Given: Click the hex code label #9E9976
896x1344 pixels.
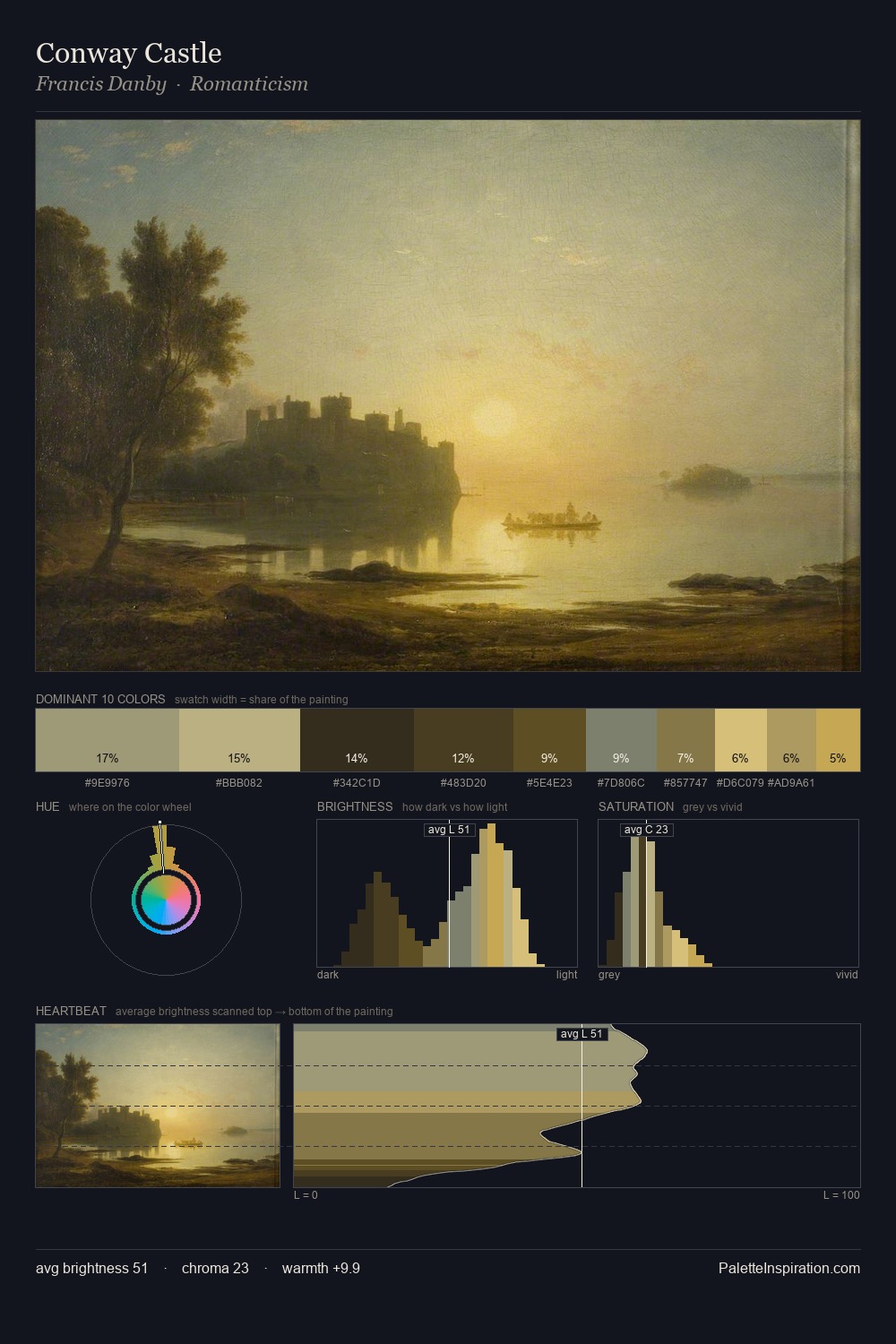Looking at the screenshot, I should (108, 783).
